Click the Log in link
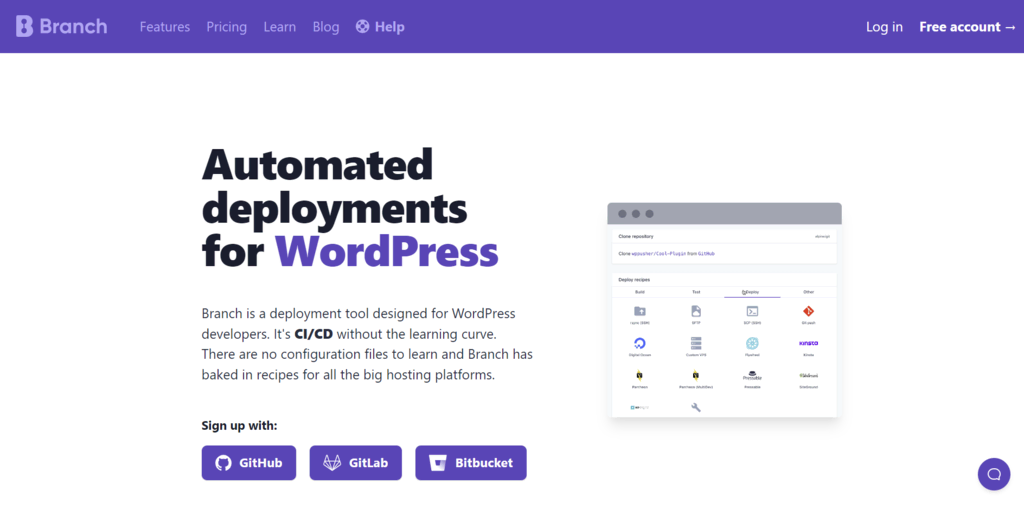1024x510 pixels. pyautogui.click(x=884, y=27)
